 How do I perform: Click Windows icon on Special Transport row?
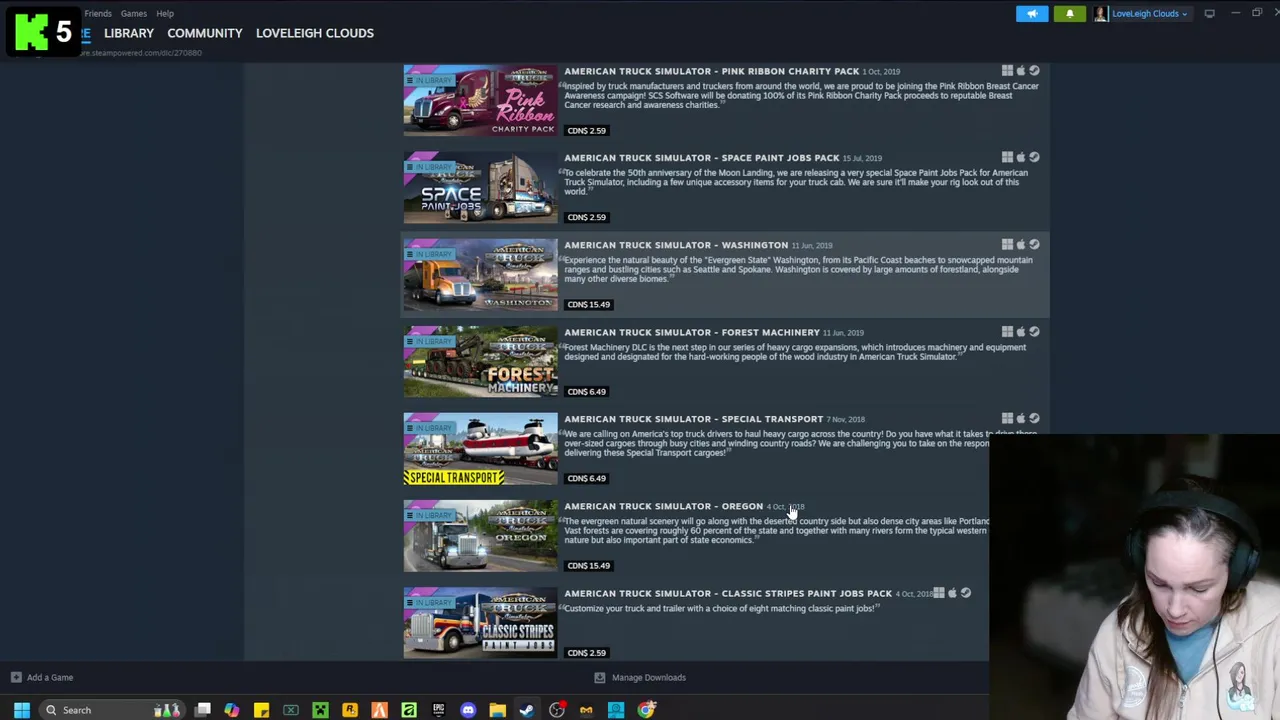click(1007, 419)
